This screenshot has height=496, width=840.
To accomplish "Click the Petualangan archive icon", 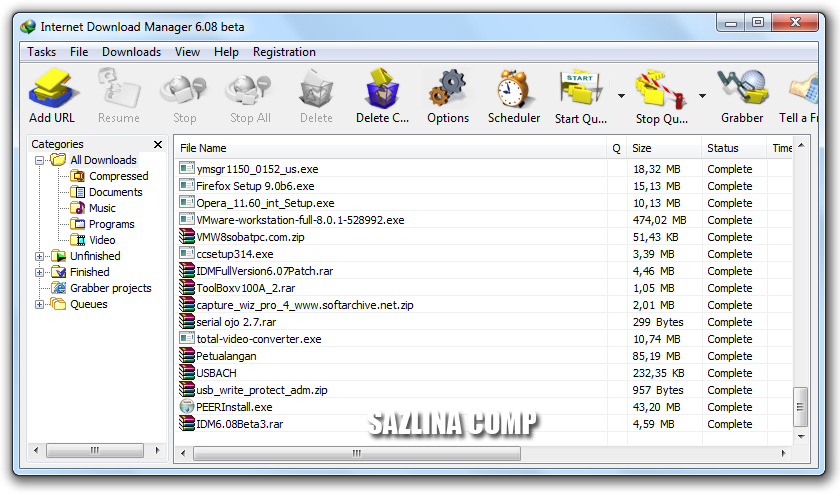I will [x=187, y=356].
